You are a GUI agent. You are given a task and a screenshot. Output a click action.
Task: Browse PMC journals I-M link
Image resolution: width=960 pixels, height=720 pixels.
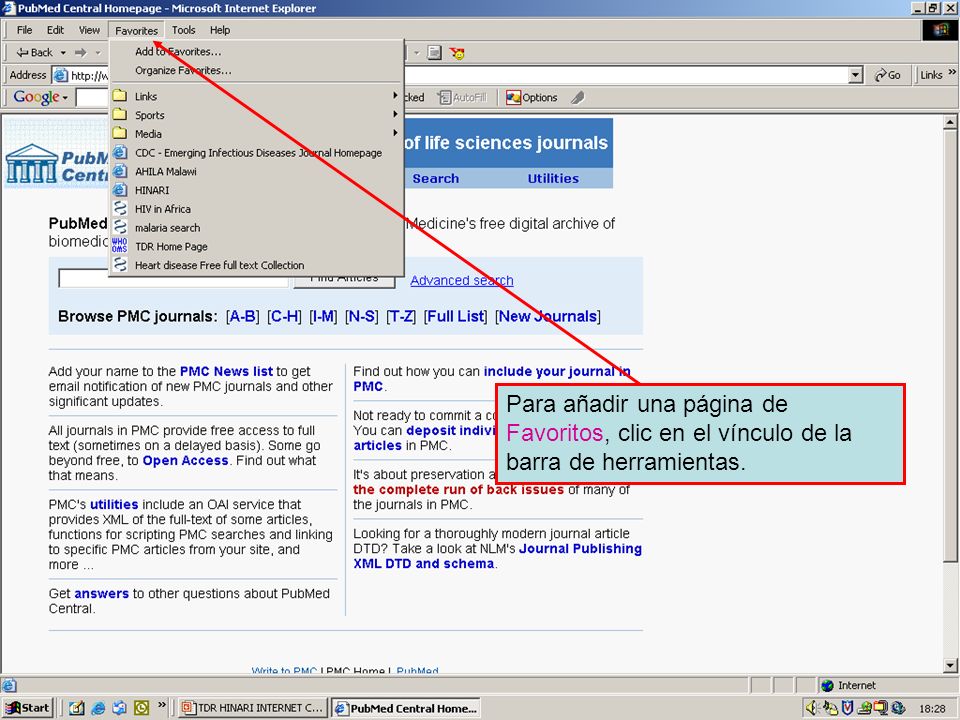(323, 317)
